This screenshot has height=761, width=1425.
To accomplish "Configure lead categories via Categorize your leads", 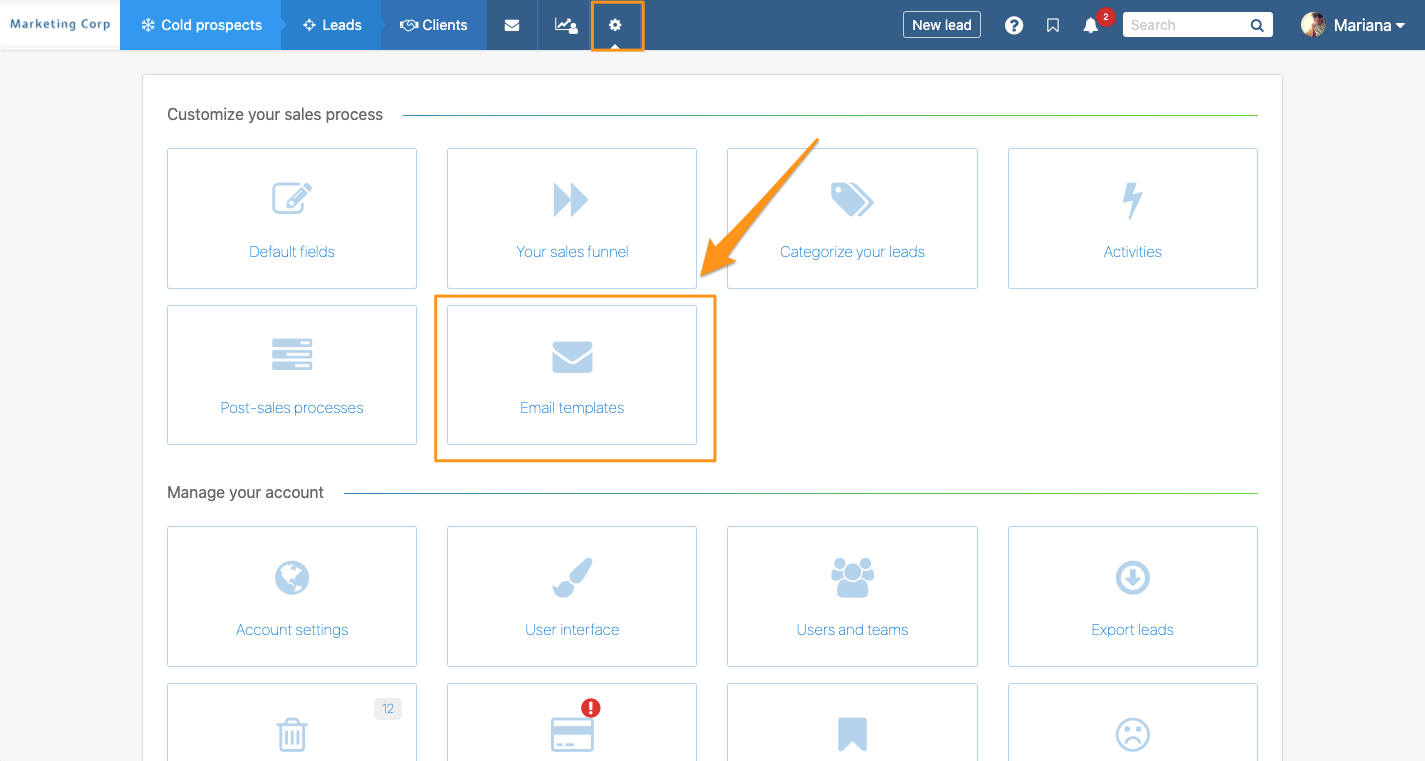I will pos(851,218).
